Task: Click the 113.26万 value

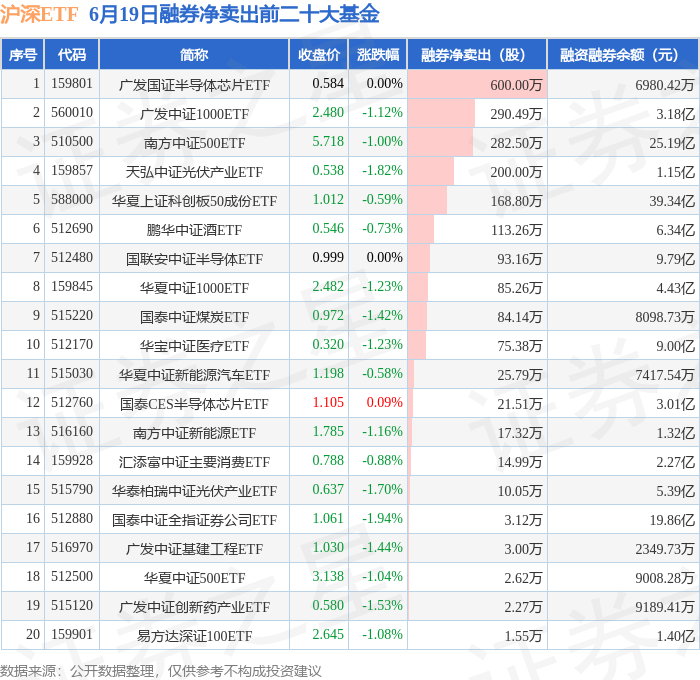Action: click(517, 230)
